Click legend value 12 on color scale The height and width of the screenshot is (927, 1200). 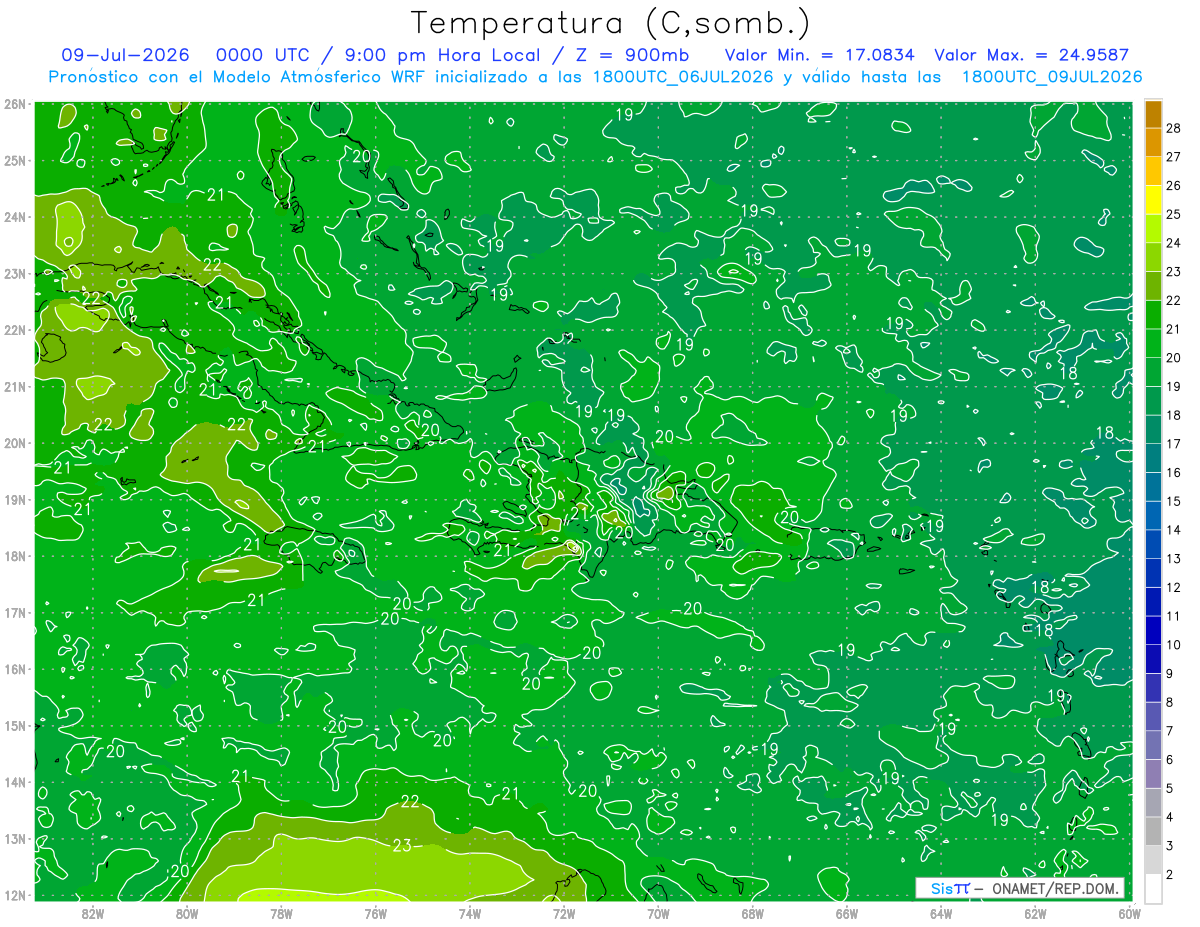pos(1173,587)
